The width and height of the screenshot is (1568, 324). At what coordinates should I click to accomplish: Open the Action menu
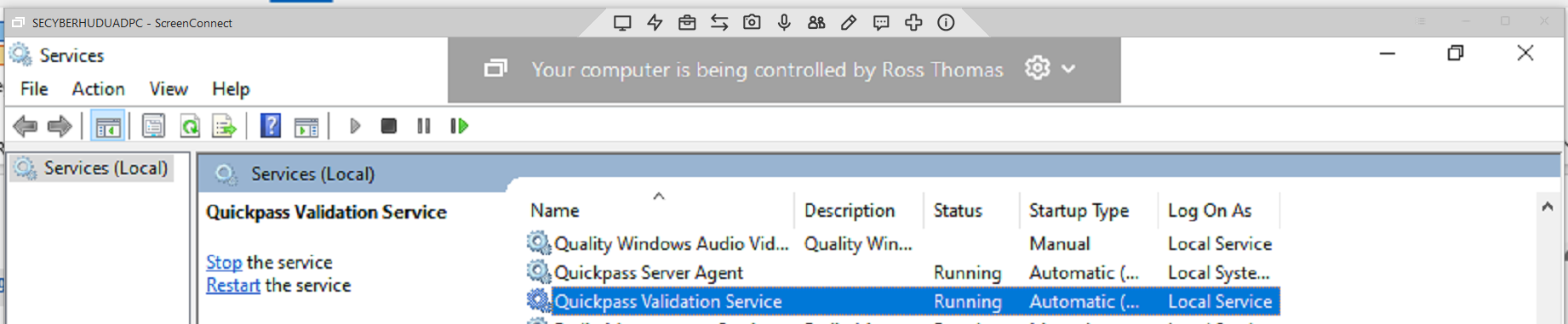coord(98,89)
